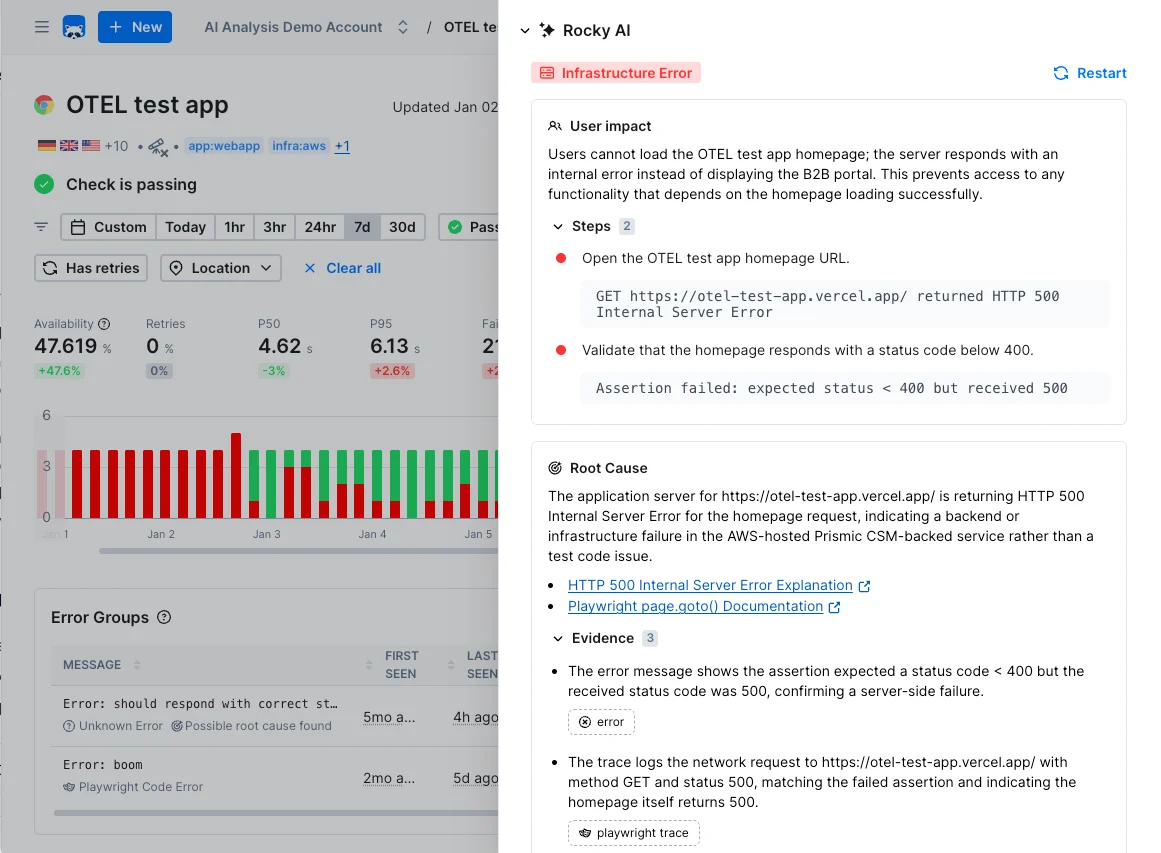The height and width of the screenshot is (853, 1161).
Task: Open the hamburger navigation menu
Action: click(x=41, y=27)
